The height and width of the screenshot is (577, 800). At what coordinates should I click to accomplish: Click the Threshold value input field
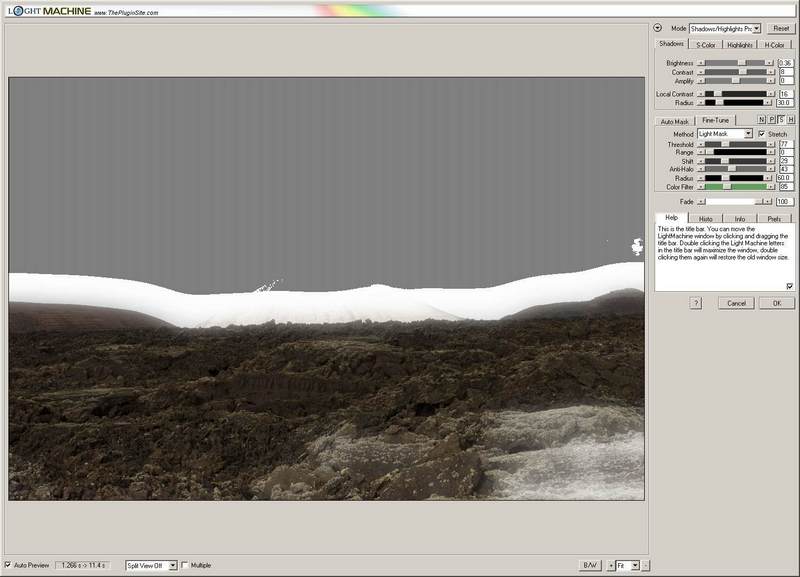point(785,144)
